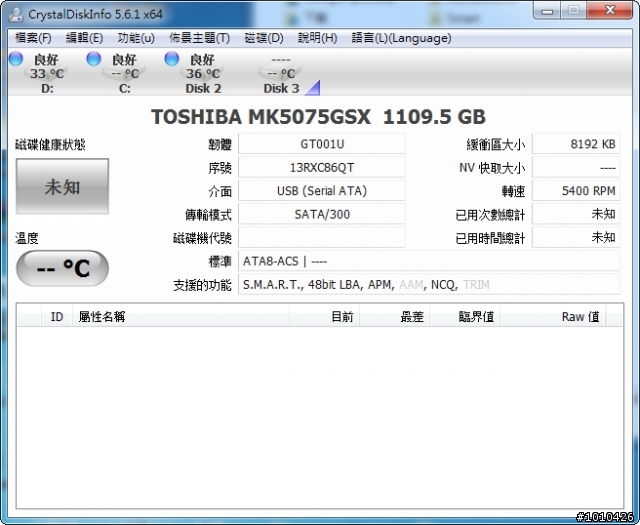Screen dimensions: 640x525
Task: Minimize the CrystalDiskInfo window
Action: [547, 11]
